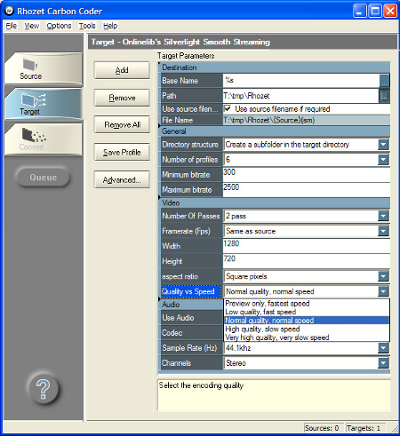Click the Queue button

coord(43,177)
